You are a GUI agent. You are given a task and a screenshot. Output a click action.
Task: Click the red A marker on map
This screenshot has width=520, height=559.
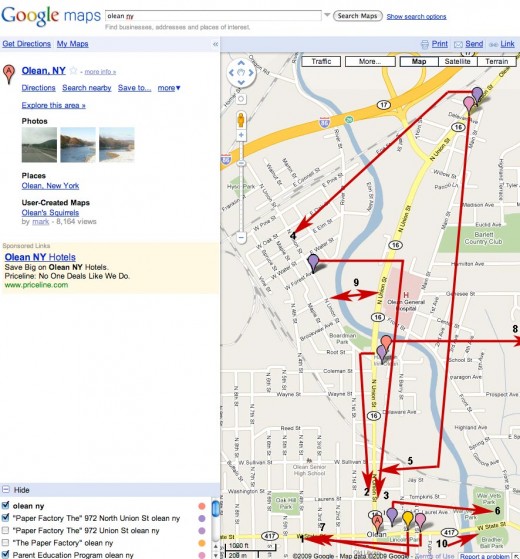(378, 524)
